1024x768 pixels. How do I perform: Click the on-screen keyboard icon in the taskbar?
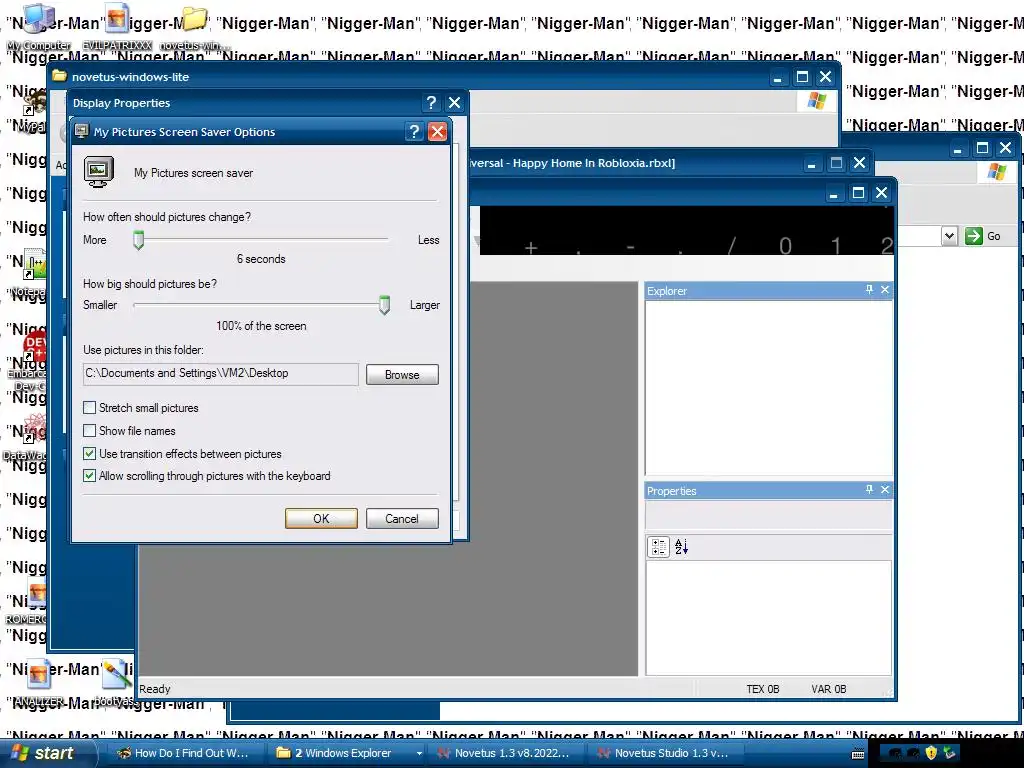pyautogui.click(x=858, y=754)
